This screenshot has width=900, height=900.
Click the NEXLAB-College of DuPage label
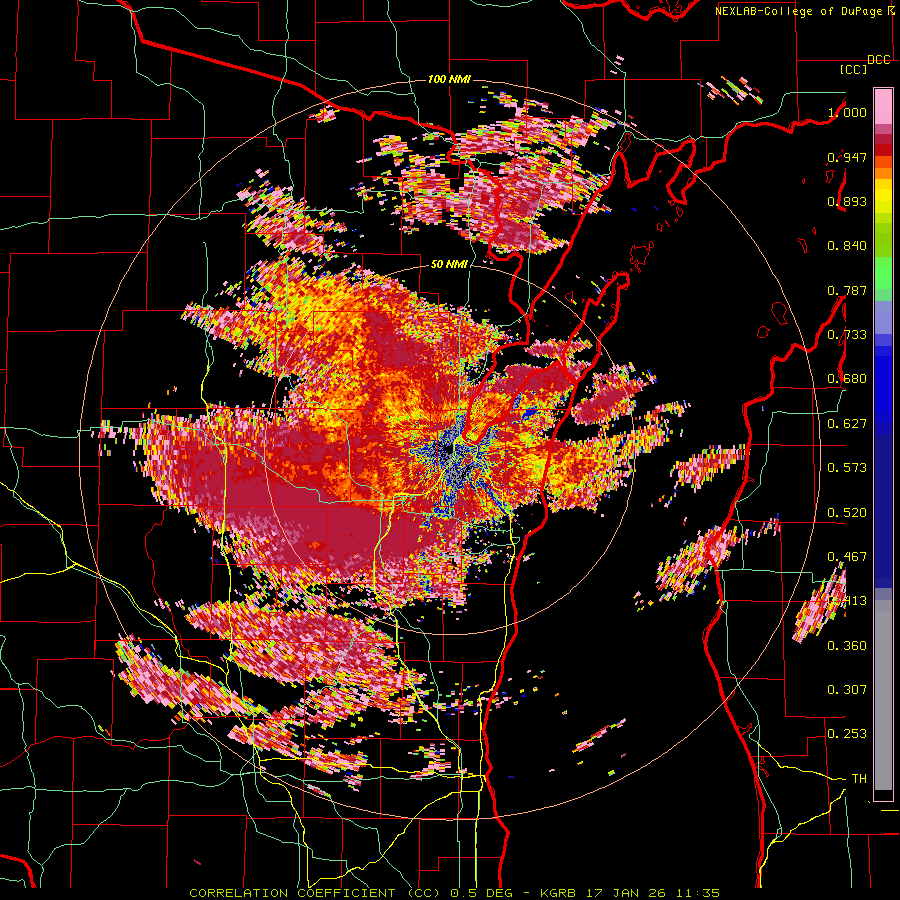coord(800,11)
